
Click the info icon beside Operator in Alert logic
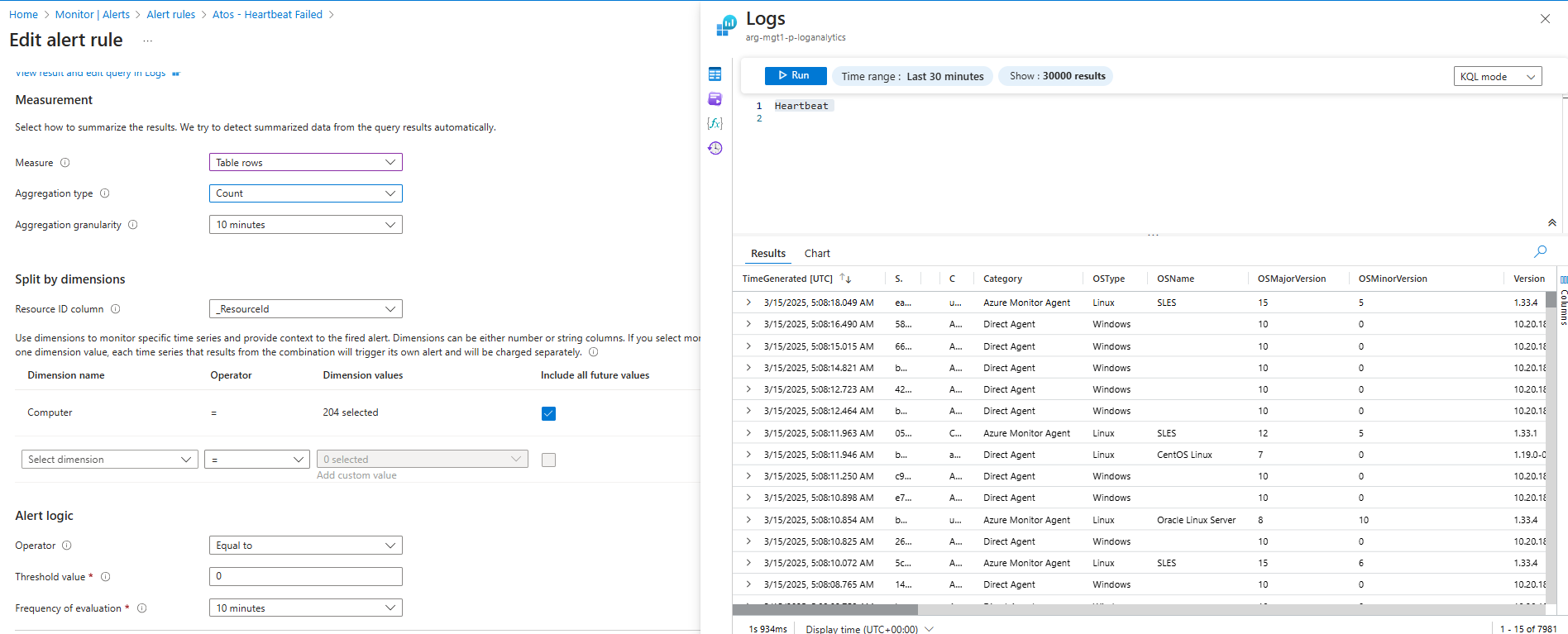point(67,546)
